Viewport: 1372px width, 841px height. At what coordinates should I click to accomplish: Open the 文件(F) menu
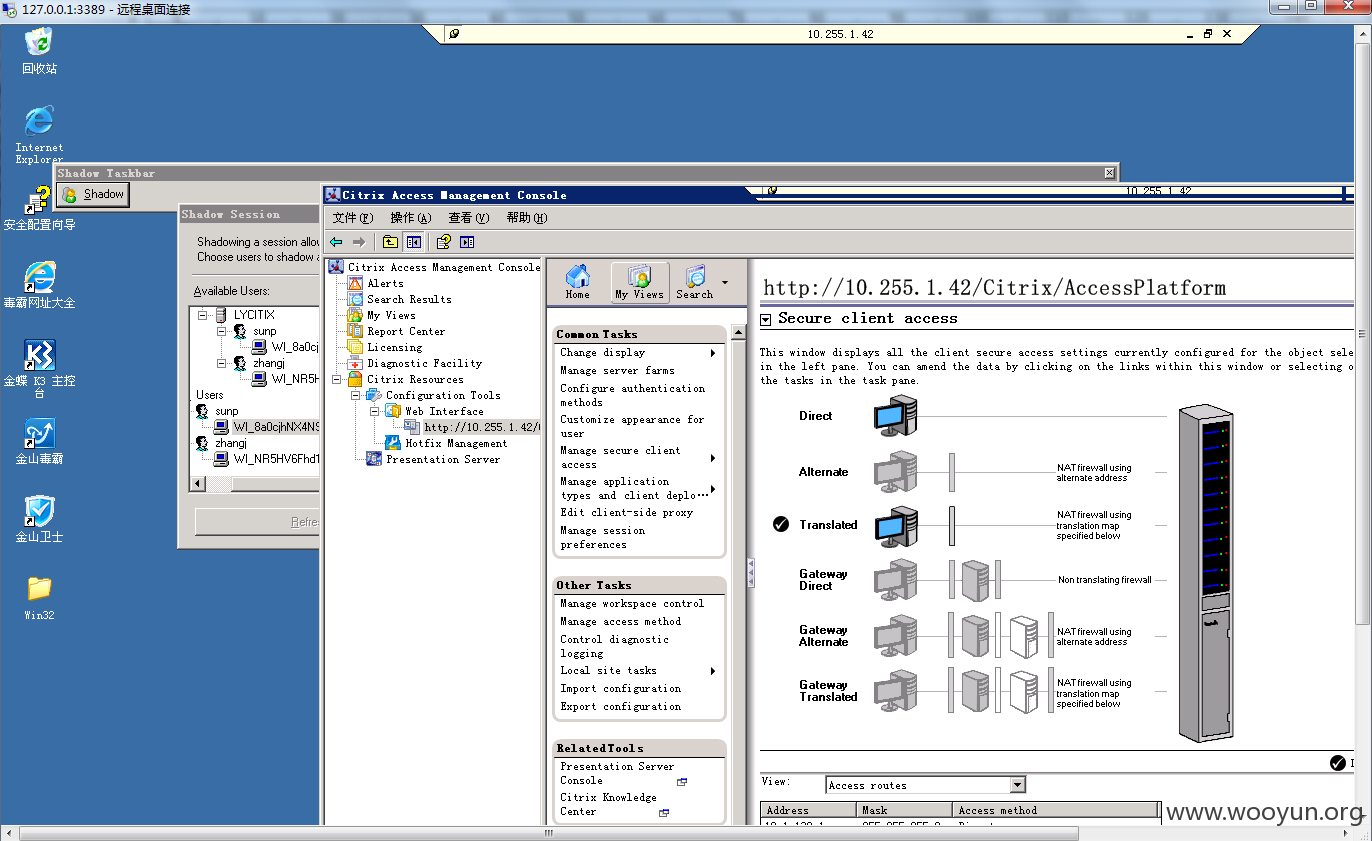click(x=352, y=218)
